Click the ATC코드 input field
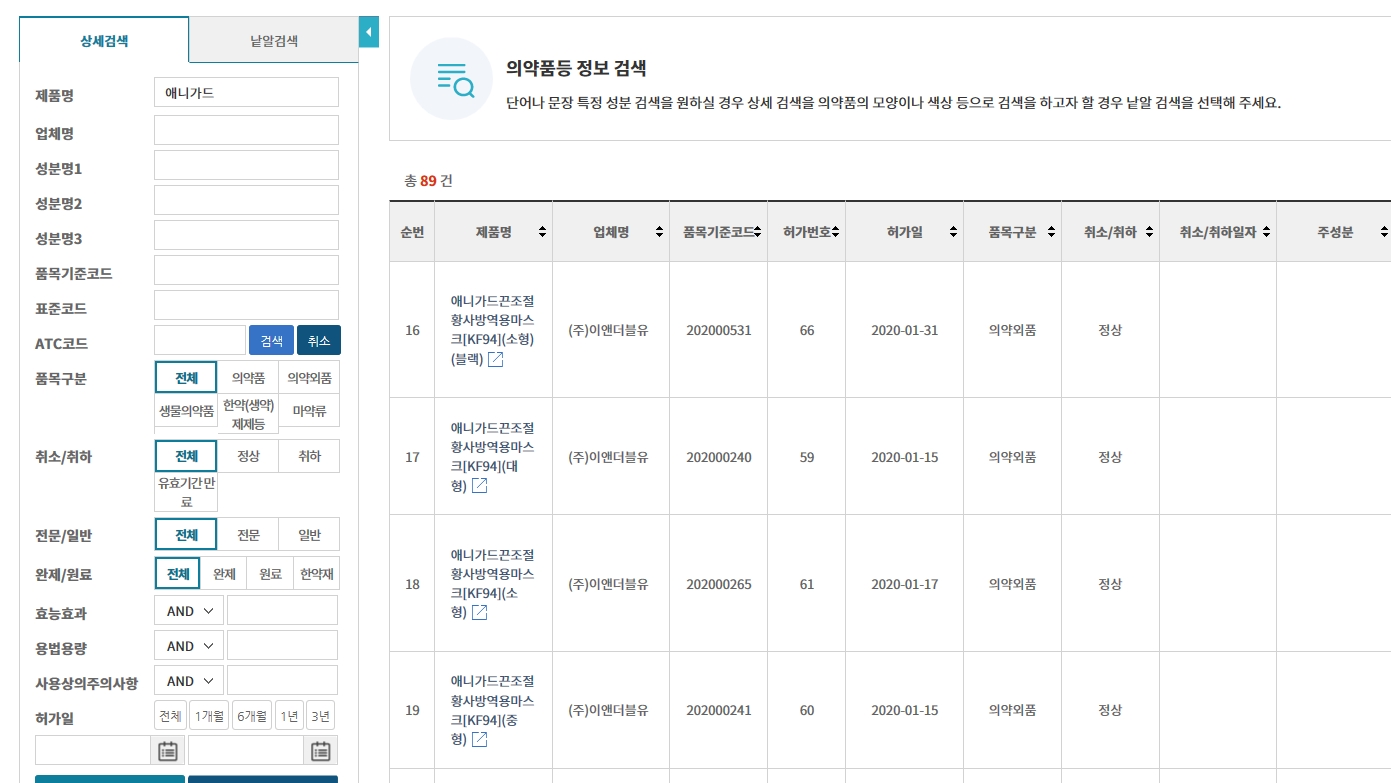The height and width of the screenshot is (783, 1391). click(x=200, y=341)
